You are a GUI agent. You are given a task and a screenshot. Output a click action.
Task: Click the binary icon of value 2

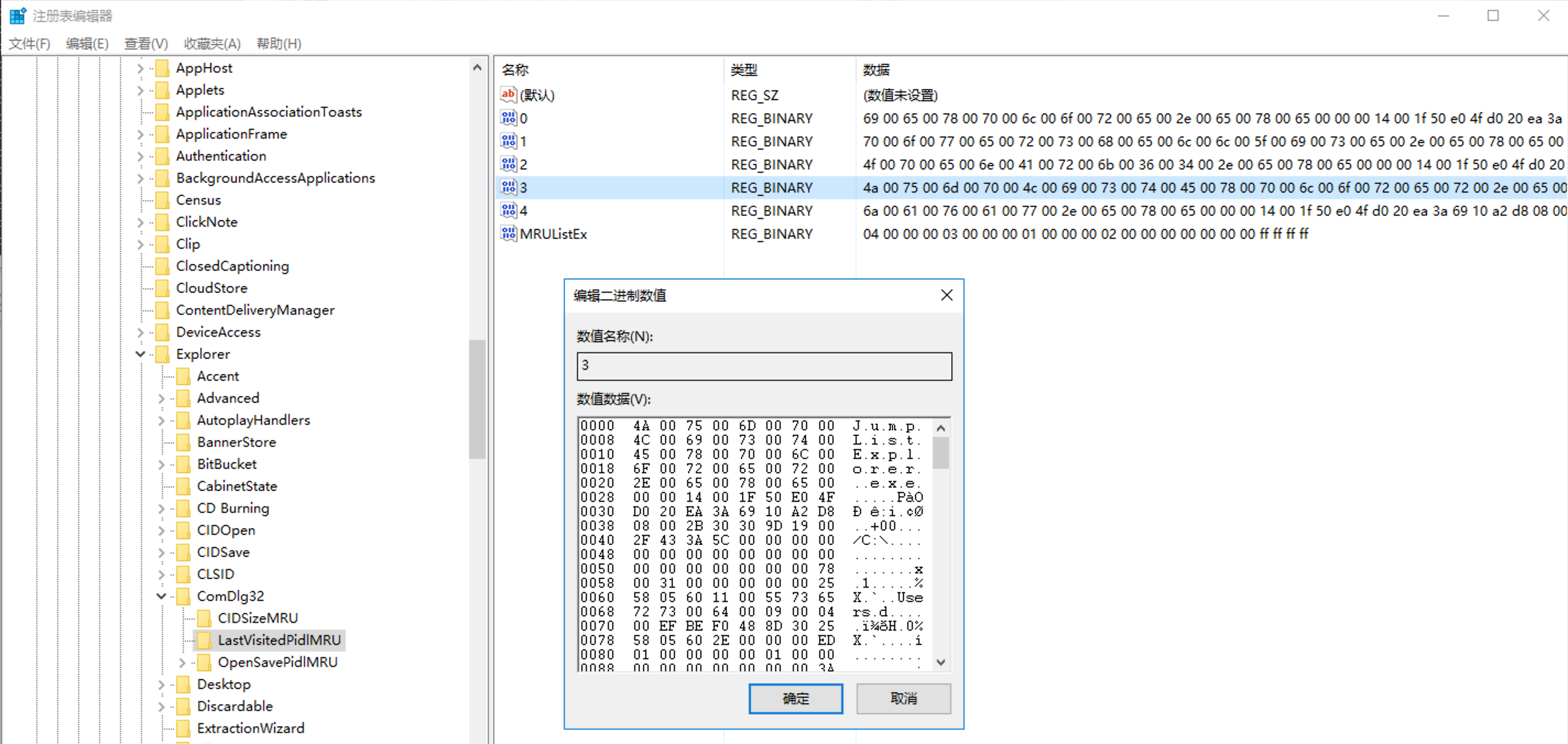pos(508,164)
